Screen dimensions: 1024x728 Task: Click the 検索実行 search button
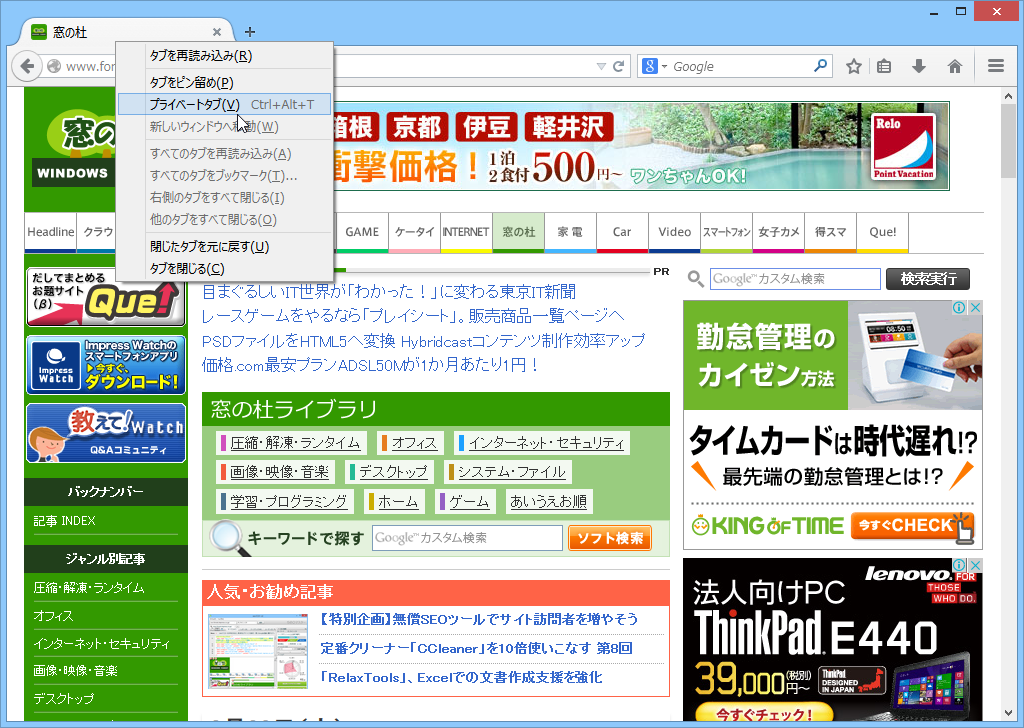click(927, 279)
